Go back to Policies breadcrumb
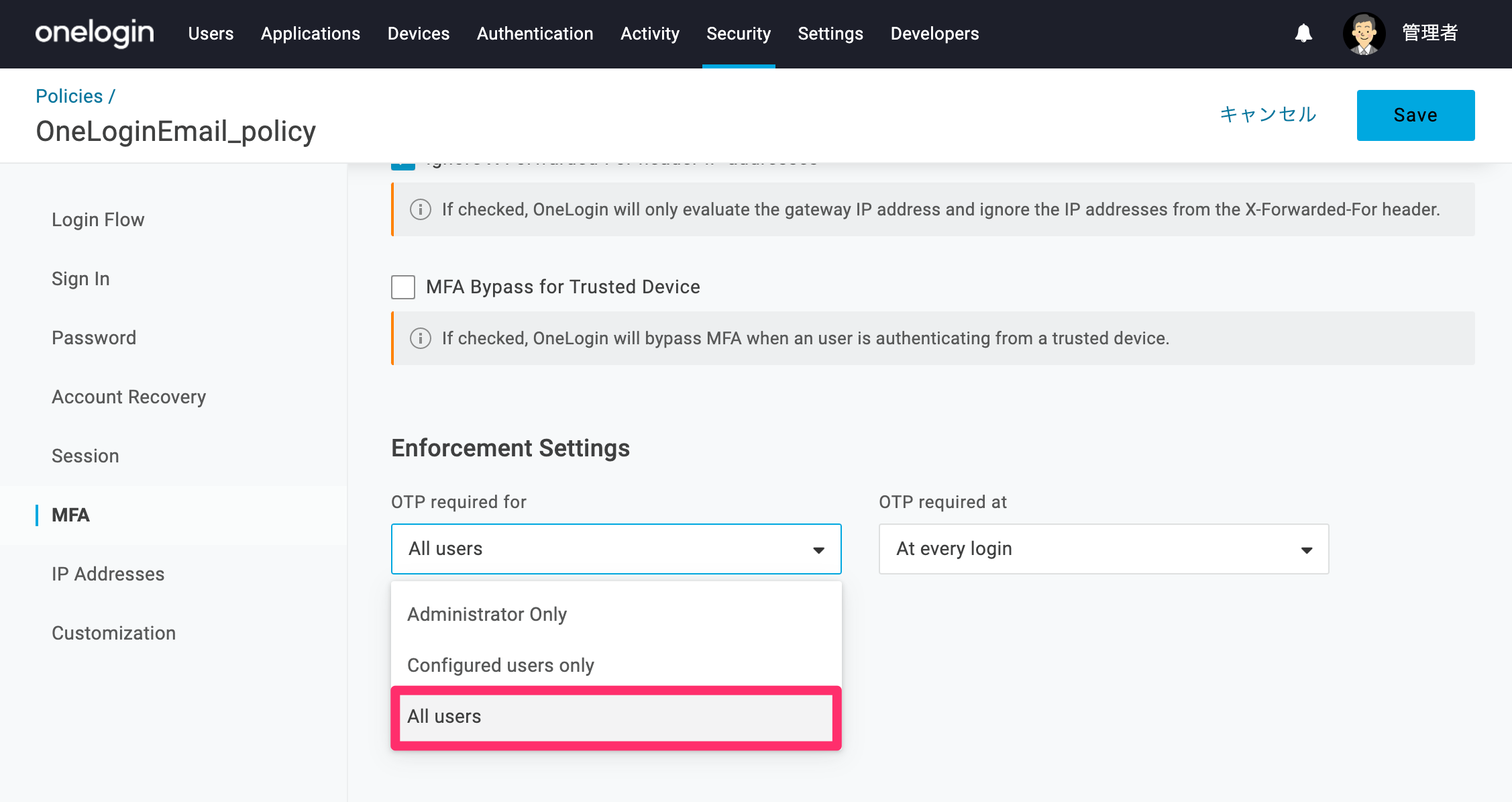The image size is (1512, 802). pos(69,96)
